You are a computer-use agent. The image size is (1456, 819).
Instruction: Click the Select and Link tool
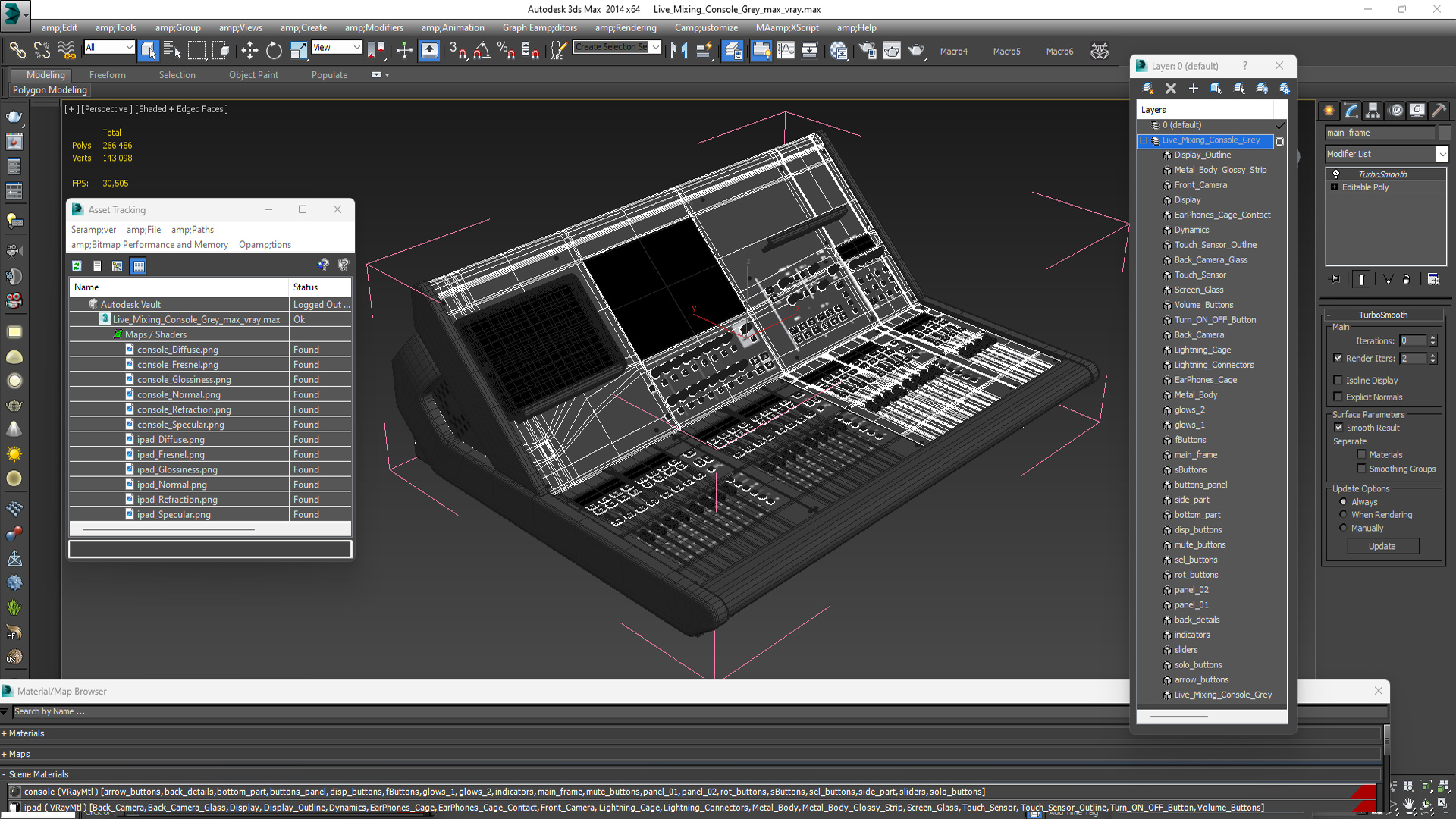point(17,51)
